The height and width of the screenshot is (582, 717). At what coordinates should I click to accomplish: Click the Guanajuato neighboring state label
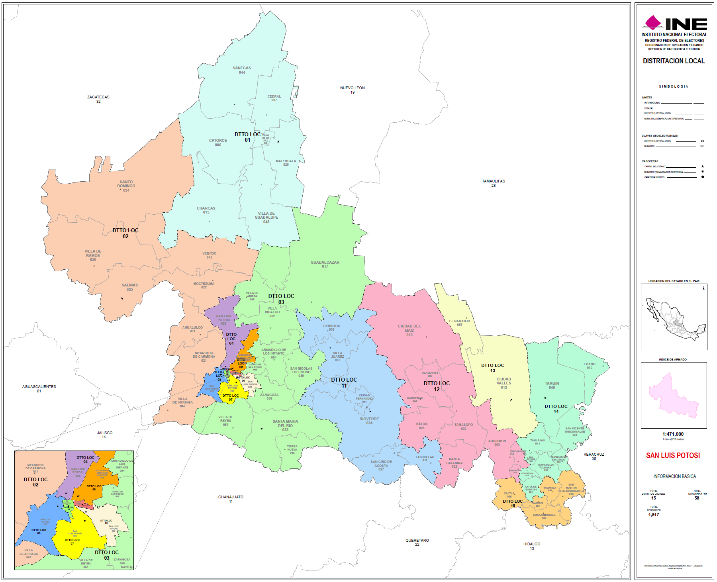pos(231,497)
